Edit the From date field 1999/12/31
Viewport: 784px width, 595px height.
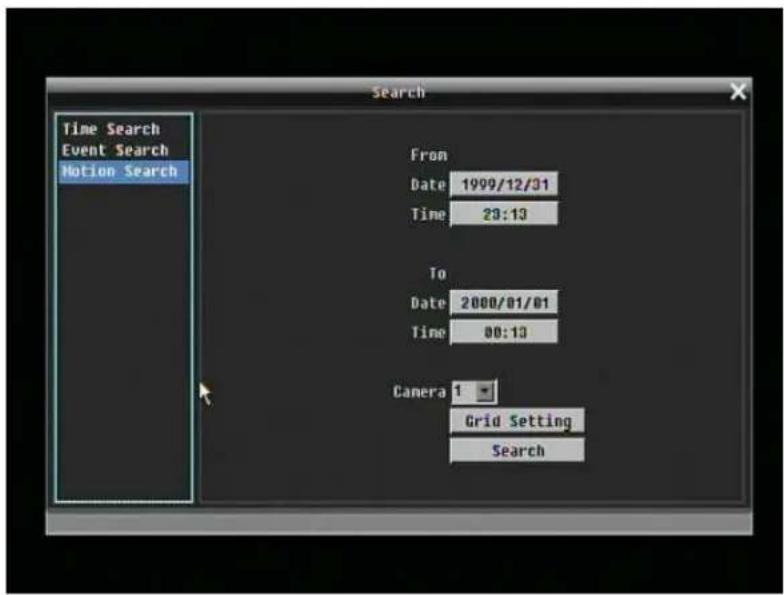tap(504, 184)
